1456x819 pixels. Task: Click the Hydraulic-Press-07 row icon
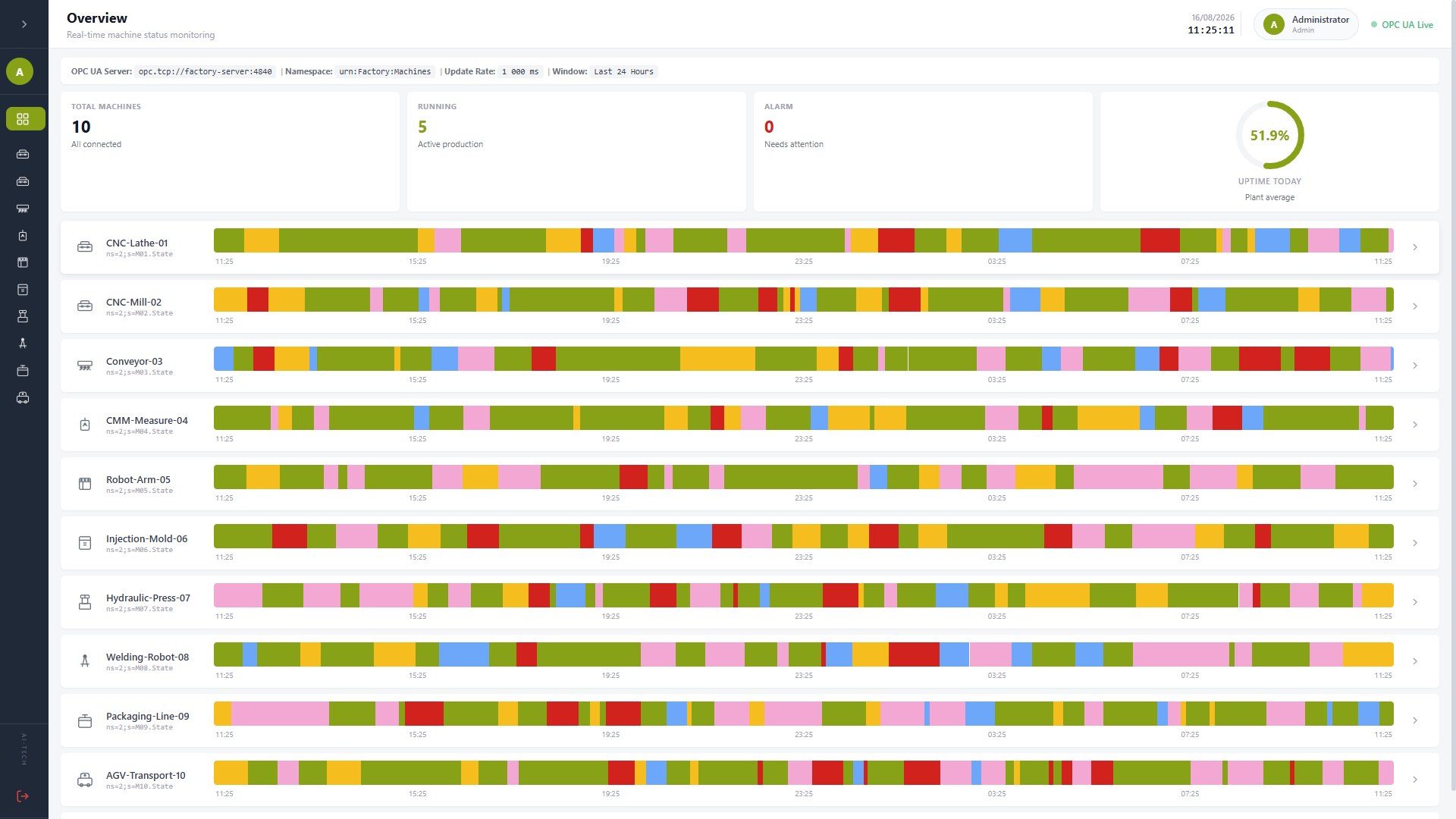coord(85,602)
